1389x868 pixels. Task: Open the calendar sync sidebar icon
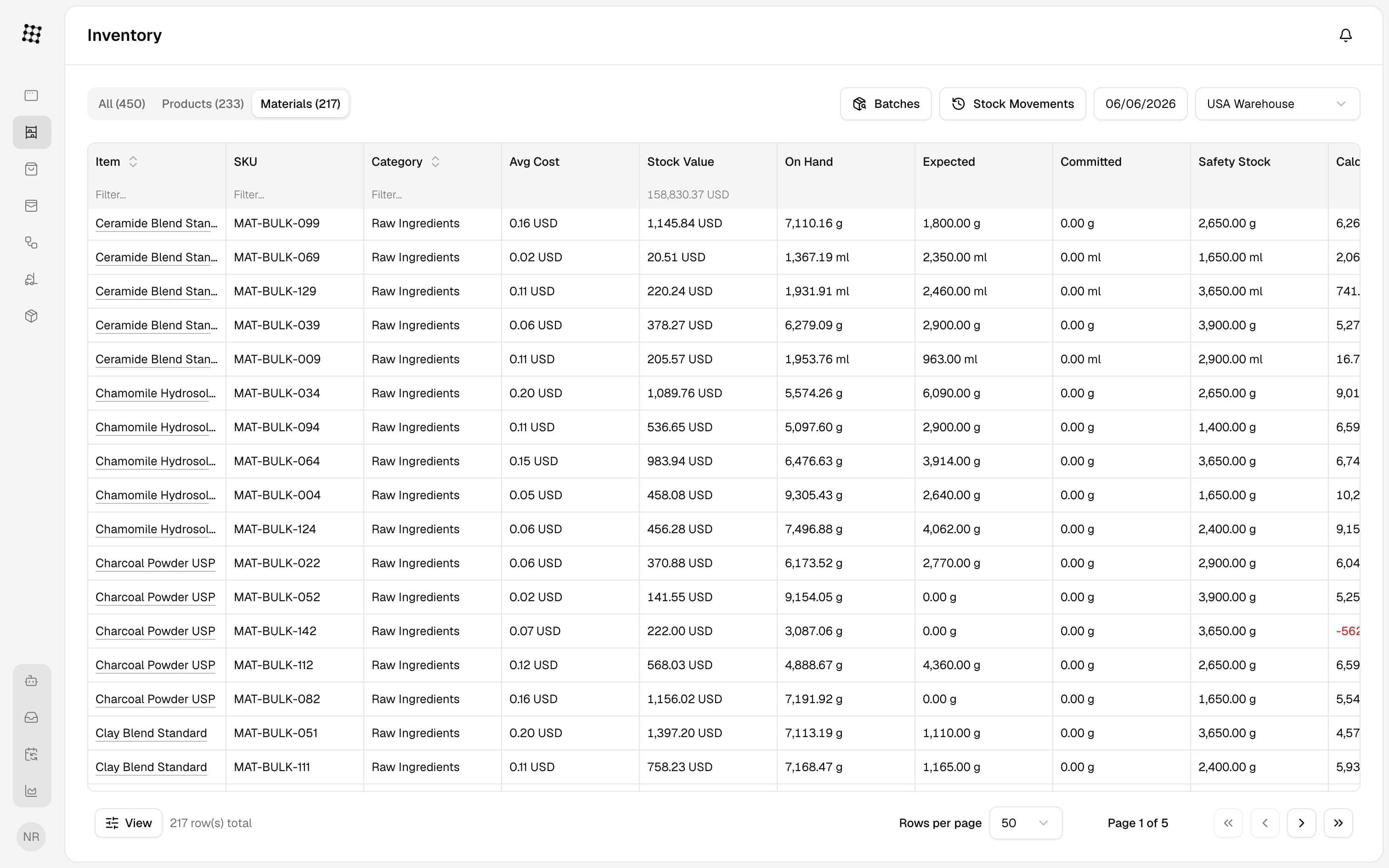[32, 754]
